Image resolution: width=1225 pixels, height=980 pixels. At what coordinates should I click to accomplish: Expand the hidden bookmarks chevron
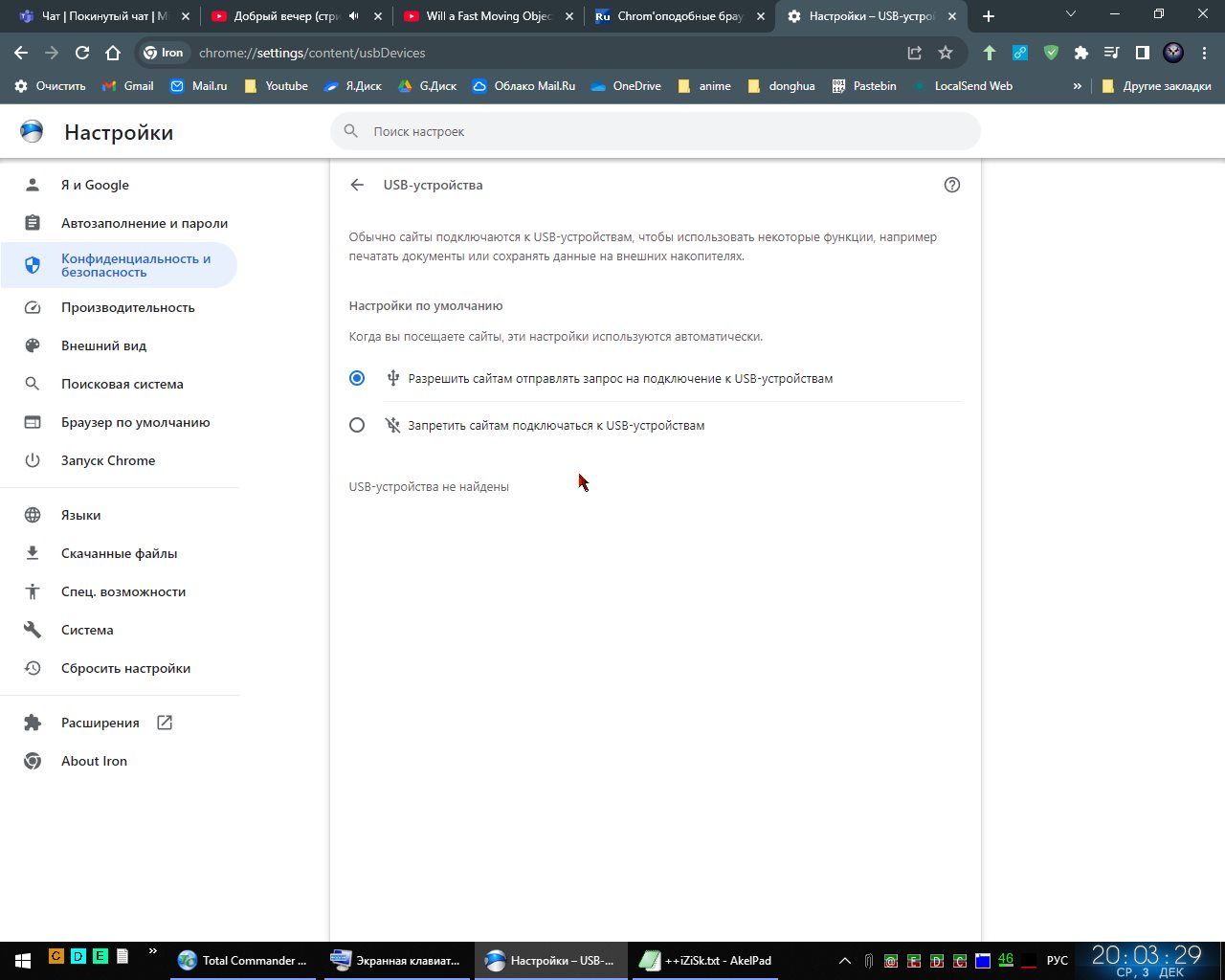click(x=1077, y=86)
